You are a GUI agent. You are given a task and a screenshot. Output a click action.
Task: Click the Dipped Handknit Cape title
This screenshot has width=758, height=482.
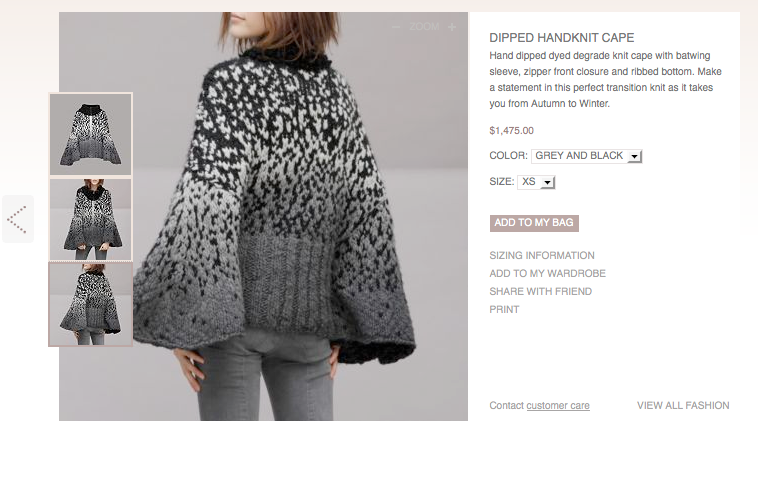562,38
